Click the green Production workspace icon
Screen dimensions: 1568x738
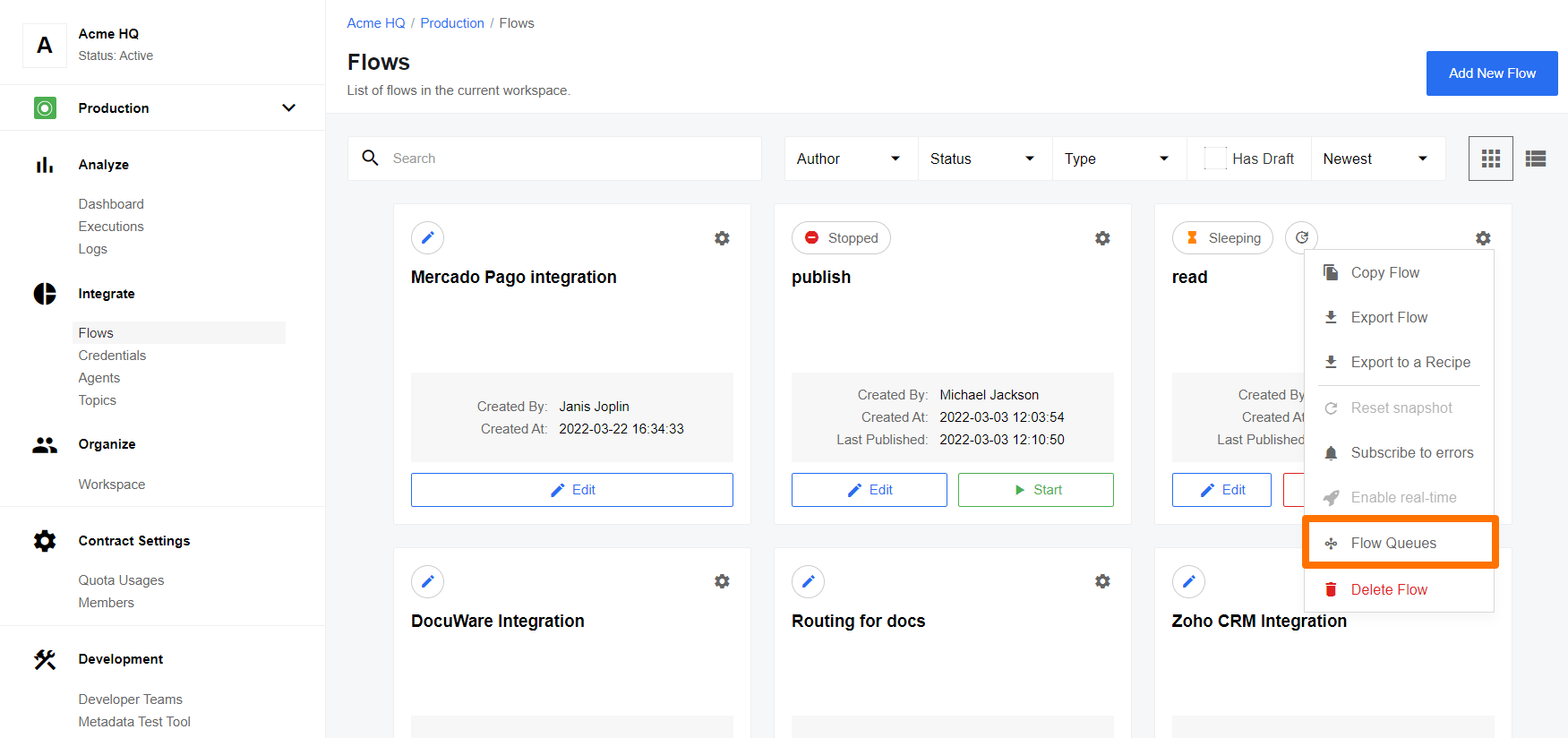point(45,108)
